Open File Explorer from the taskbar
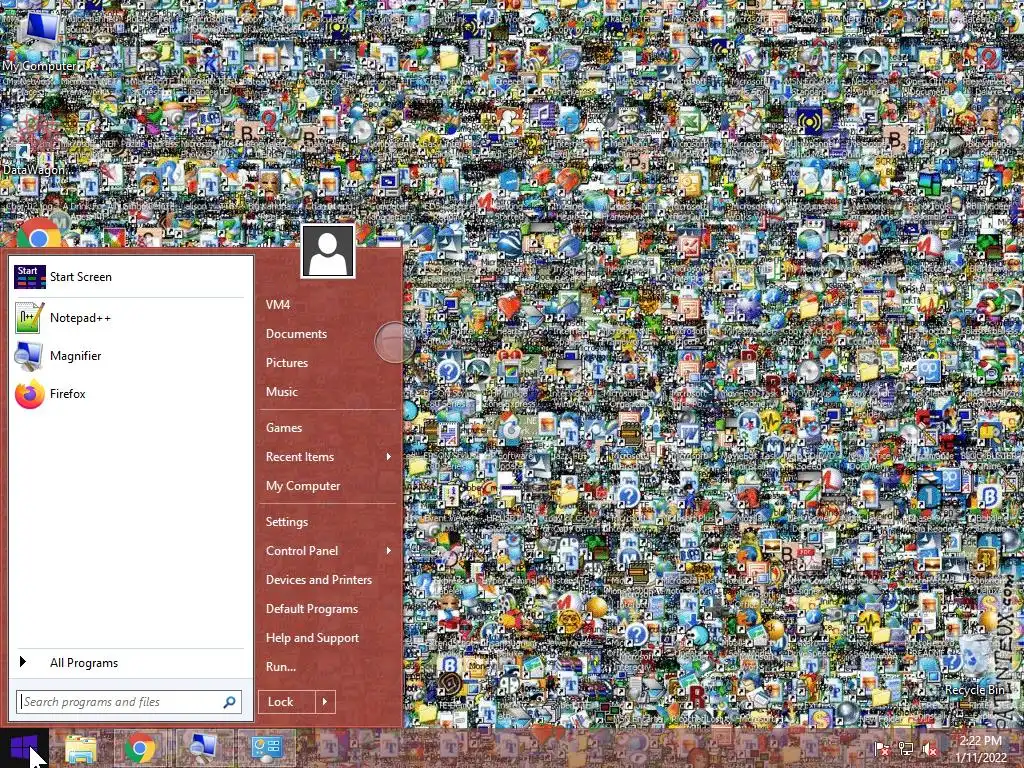1024x768 pixels. pos(80,748)
